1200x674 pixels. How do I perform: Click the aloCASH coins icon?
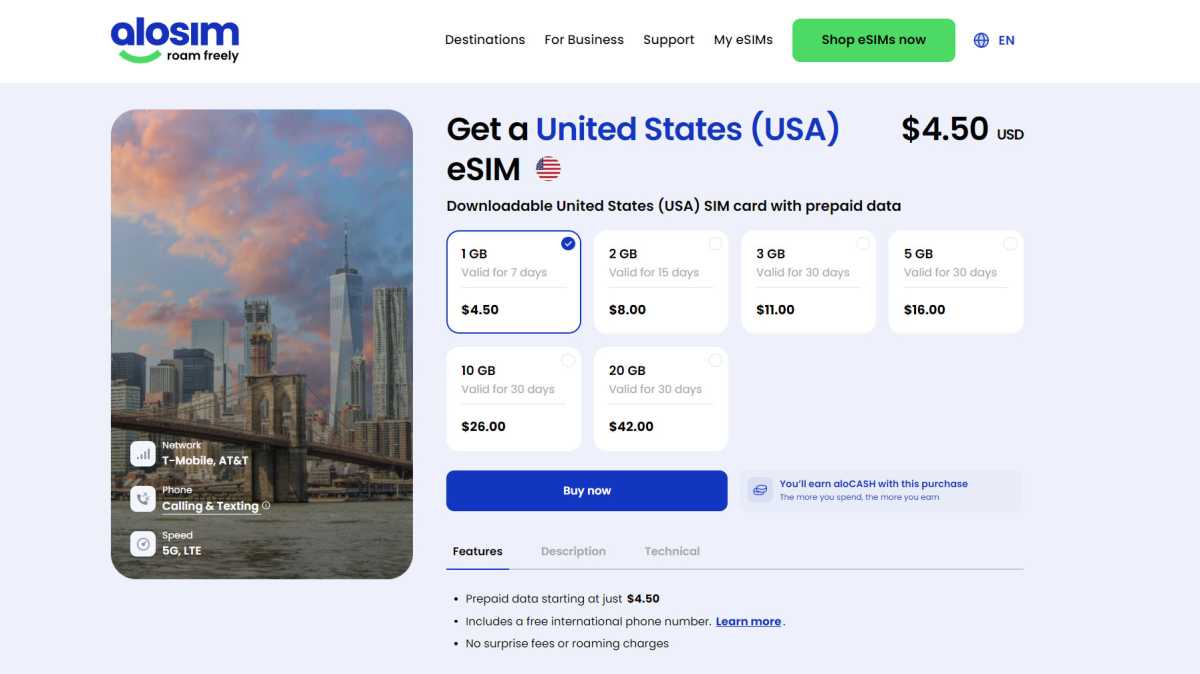pos(761,490)
